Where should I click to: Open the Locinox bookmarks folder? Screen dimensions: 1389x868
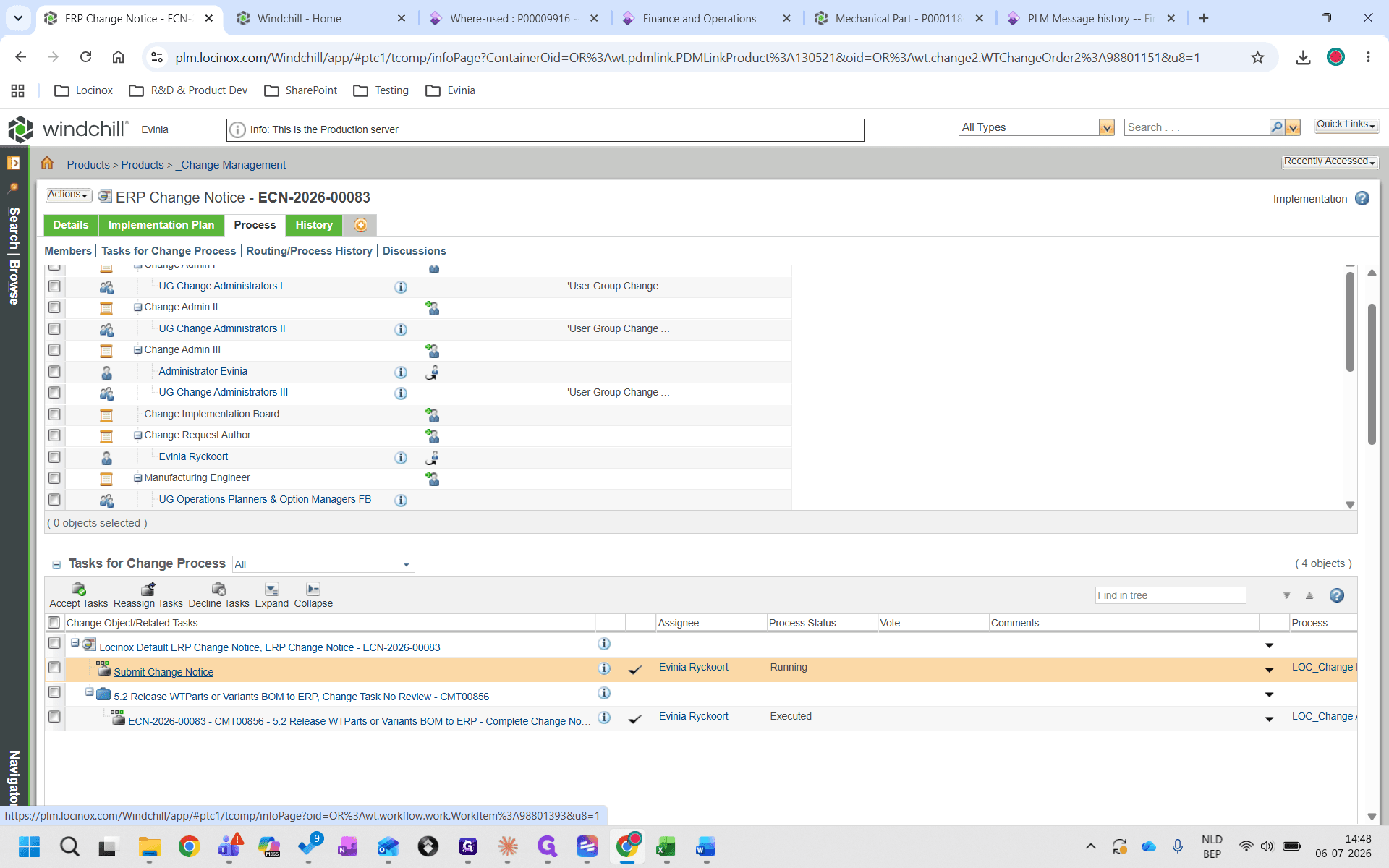84,90
